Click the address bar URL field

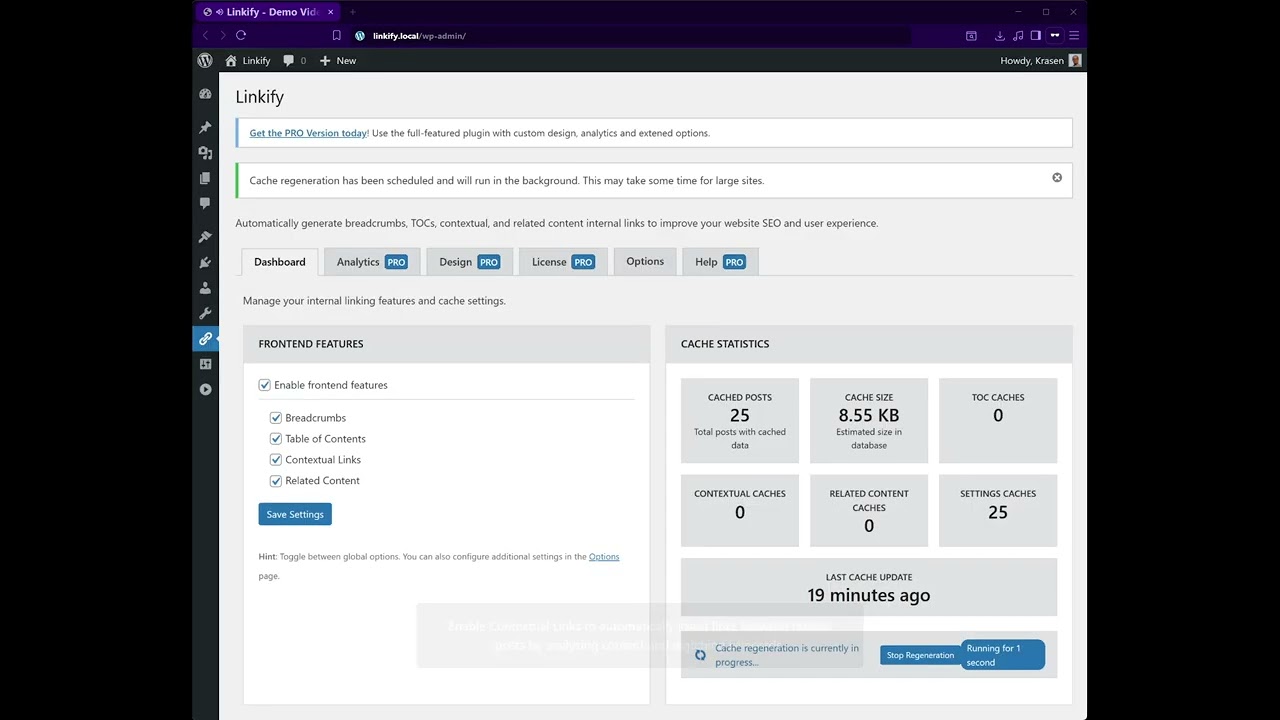pyautogui.click(x=630, y=35)
